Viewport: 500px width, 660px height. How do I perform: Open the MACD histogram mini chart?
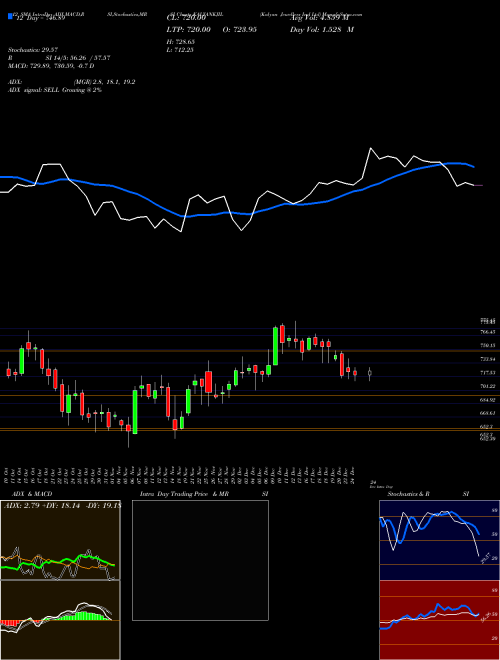tap(60, 620)
